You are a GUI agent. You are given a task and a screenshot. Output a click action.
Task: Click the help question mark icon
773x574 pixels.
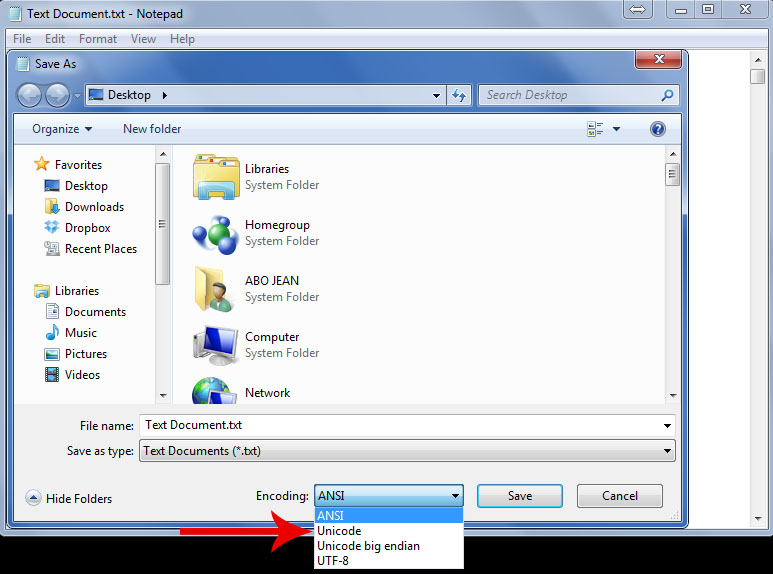(x=658, y=129)
